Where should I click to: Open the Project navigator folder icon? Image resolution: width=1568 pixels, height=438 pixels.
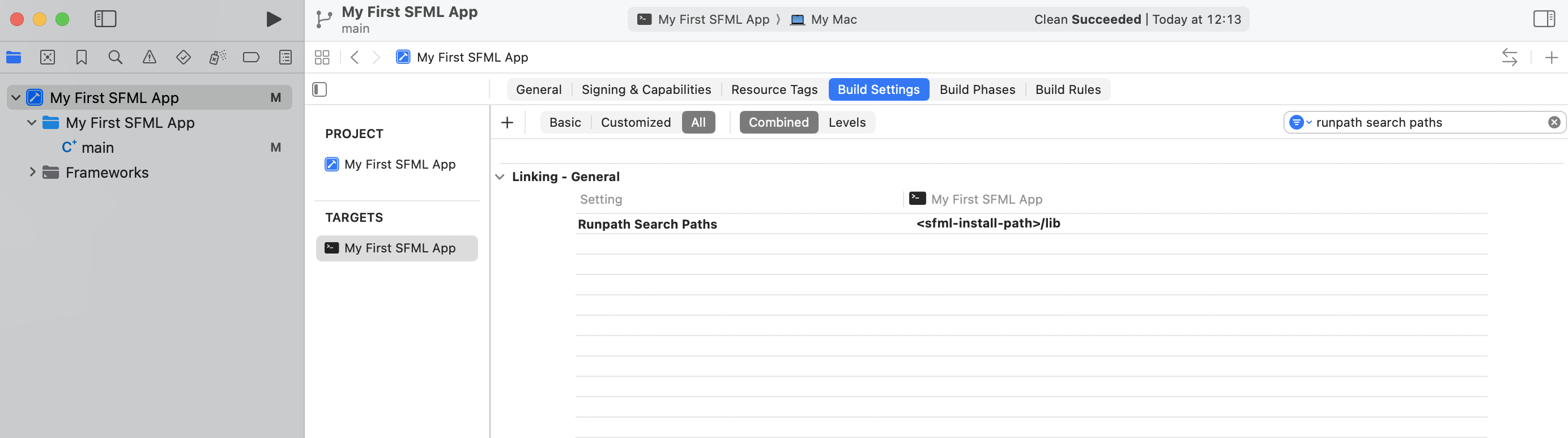(14, 57)
